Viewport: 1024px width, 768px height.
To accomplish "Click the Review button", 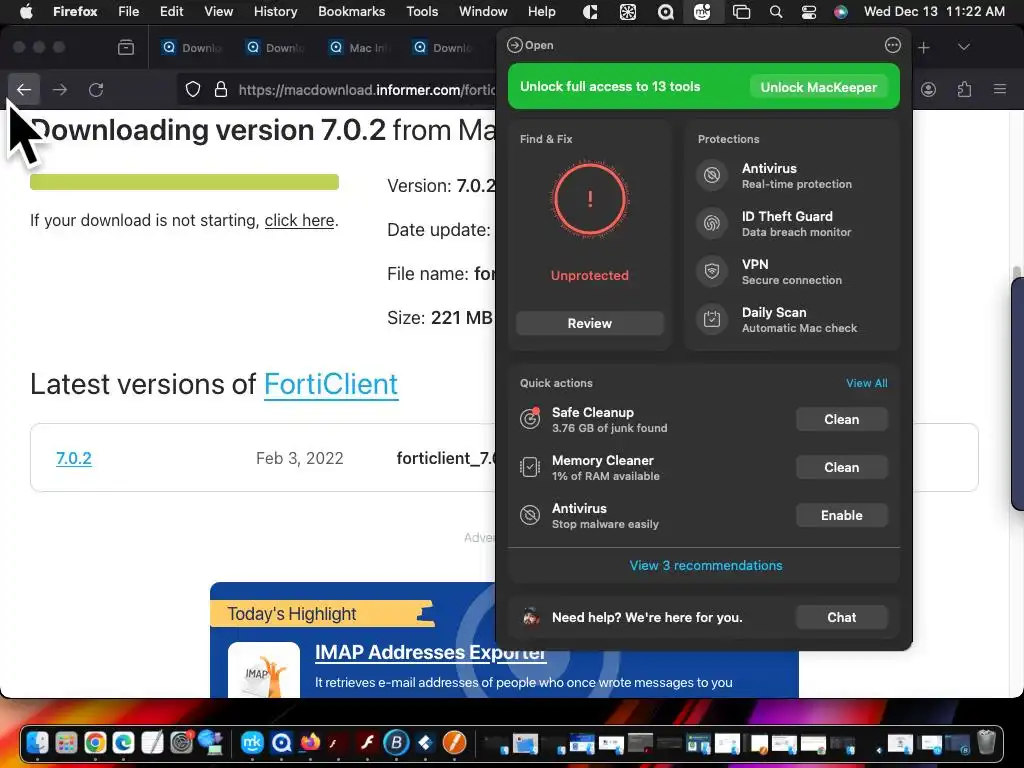I will (x=590, y=323).
